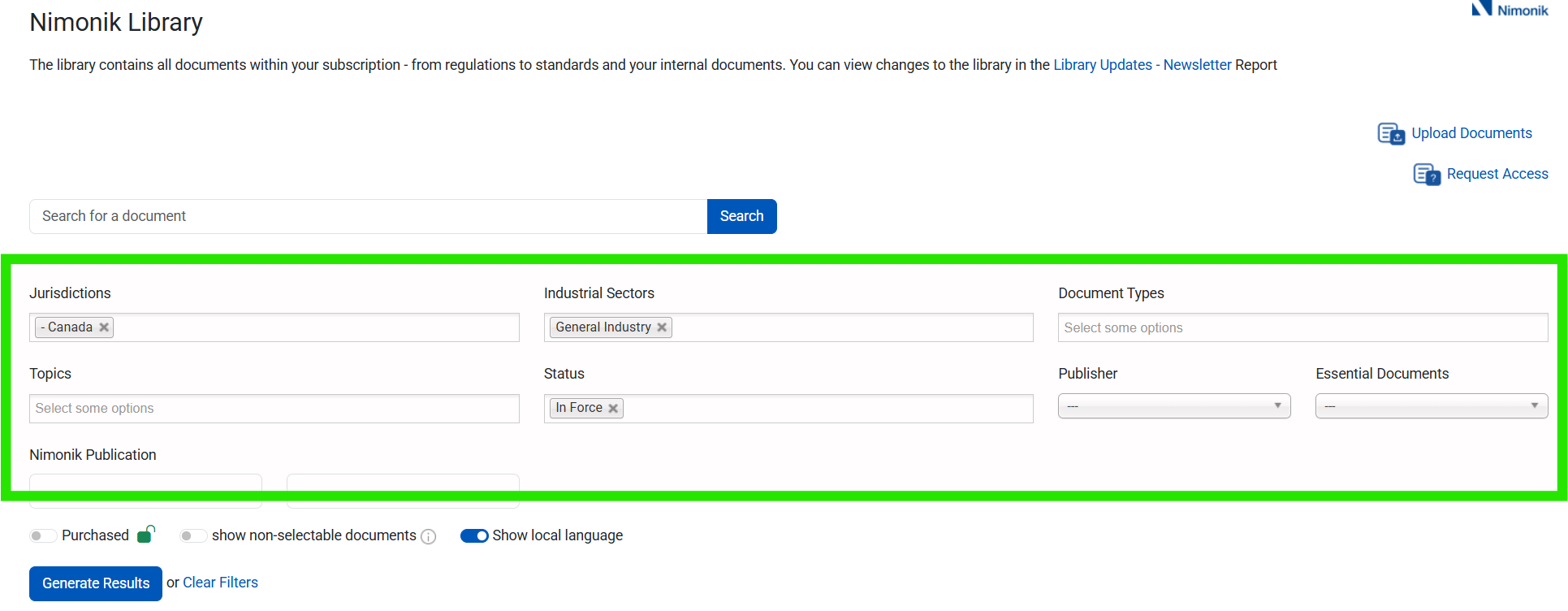Click the Request Access icon

click(x=1427, y=175)
